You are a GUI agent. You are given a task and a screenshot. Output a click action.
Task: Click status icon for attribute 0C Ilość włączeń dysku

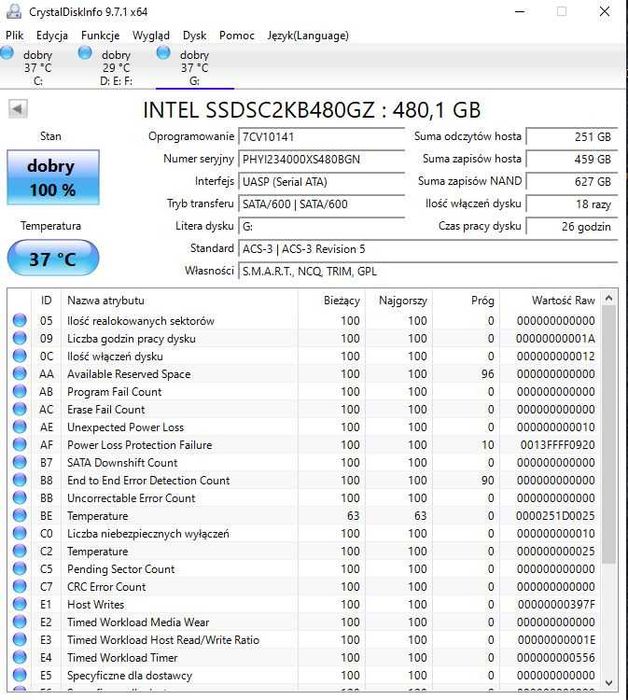click(x=20, y=356)
